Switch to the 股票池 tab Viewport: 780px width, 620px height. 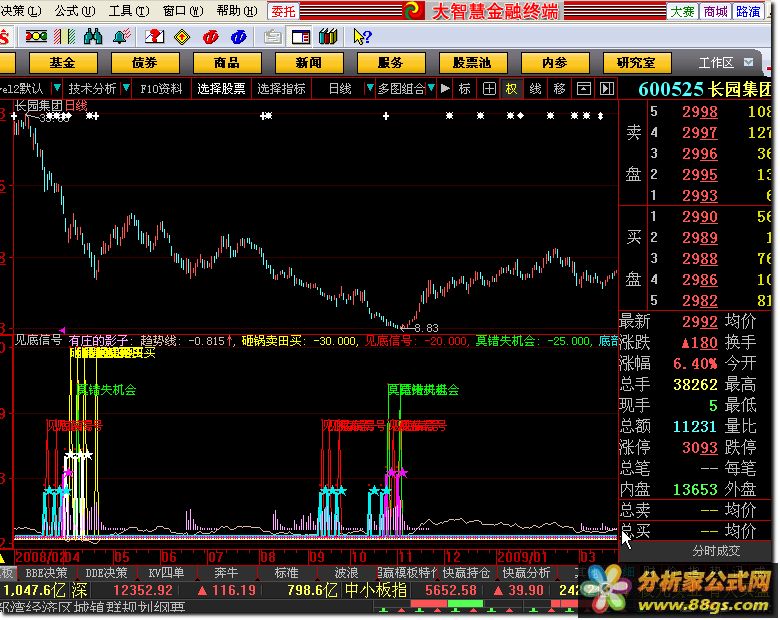tap(473, 63)
